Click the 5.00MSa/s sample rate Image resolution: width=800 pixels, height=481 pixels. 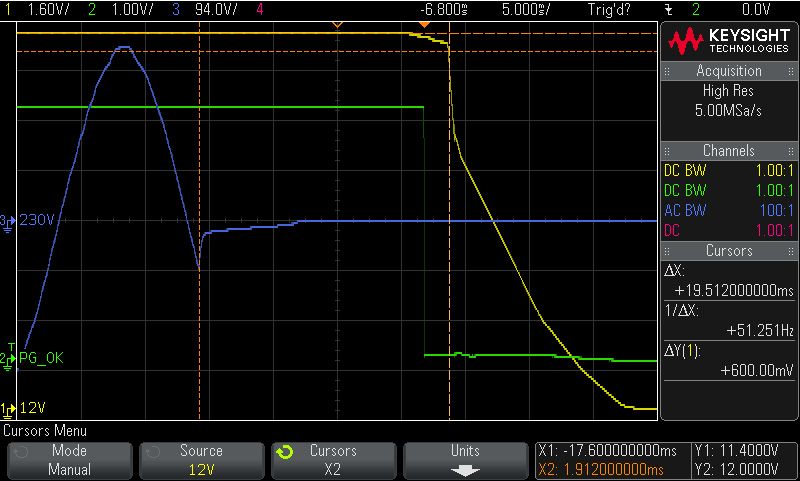(x=728, y=110)
